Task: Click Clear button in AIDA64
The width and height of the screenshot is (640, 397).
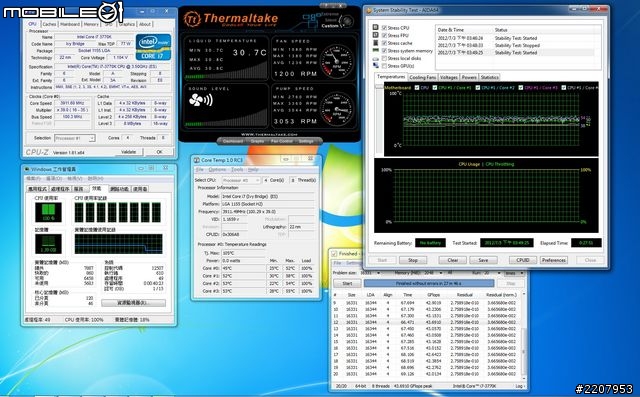Action: (x=453, y=260)
